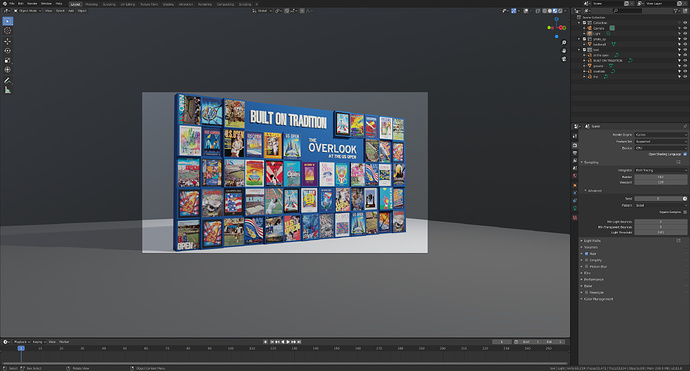Enable the Simplify checkbox
The width and height of the screenshot is (690, 371).
(x=587, y=260)
